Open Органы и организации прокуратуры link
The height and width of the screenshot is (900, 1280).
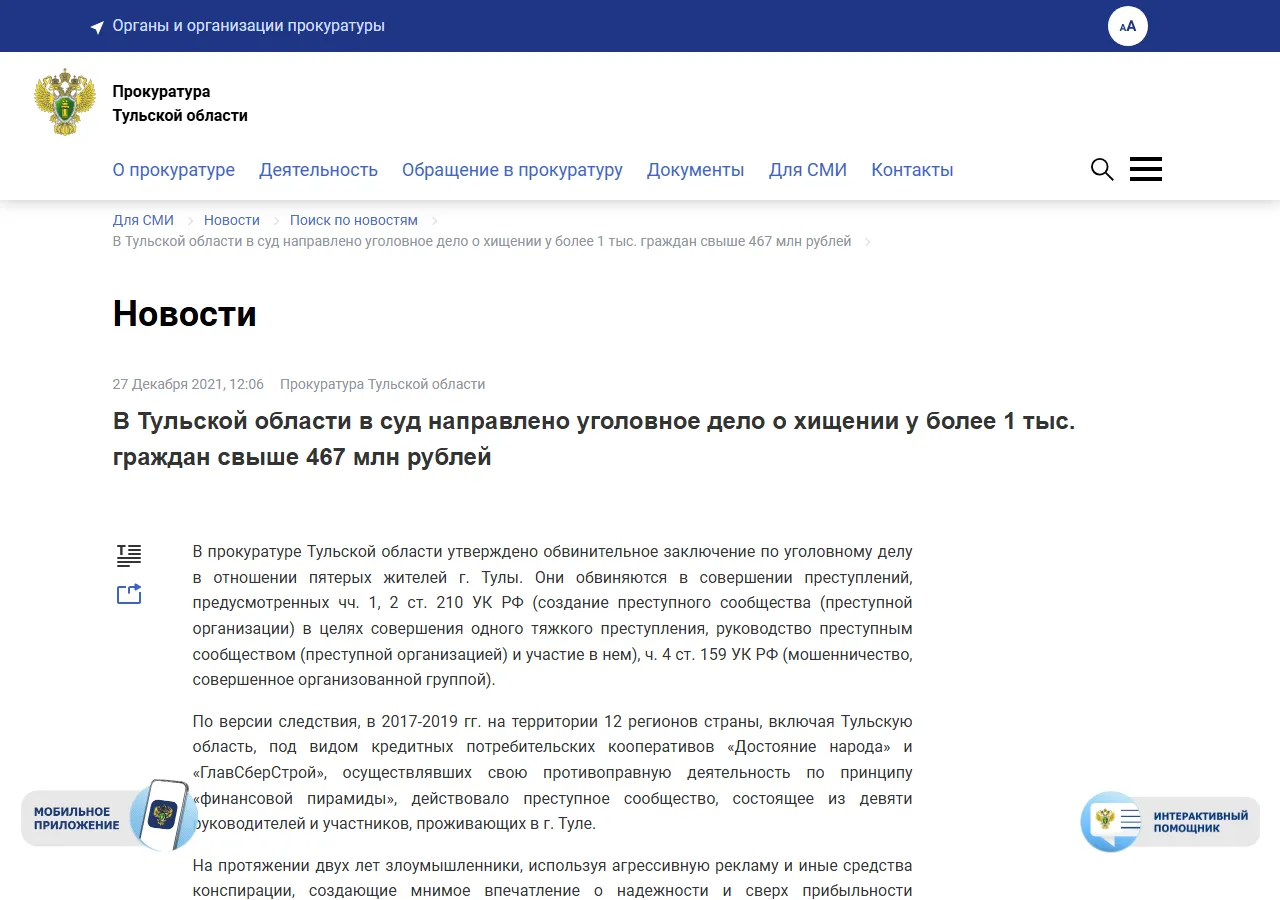(248, 26)
